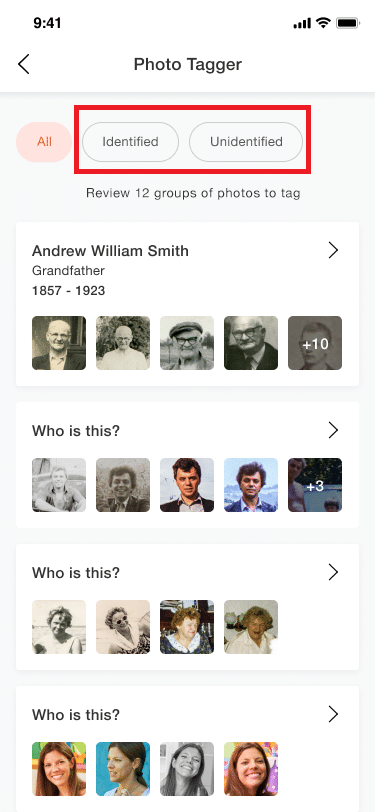Expand first Who is this? group arrow

pyautogui.click(x=334, y=430)
